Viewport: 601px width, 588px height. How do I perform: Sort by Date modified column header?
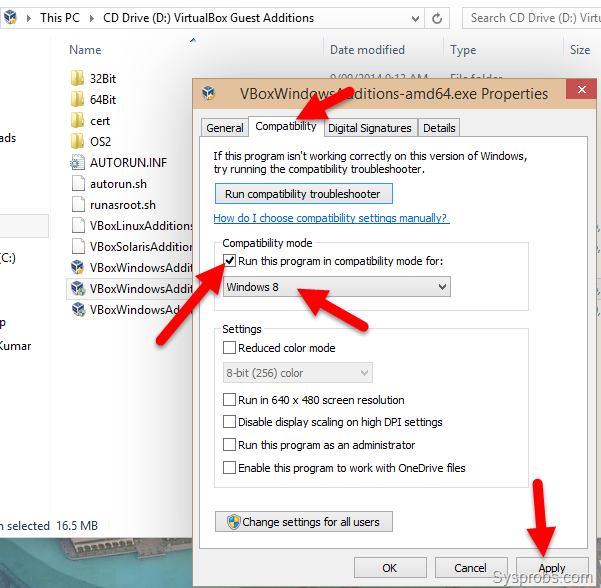(367, 50)
